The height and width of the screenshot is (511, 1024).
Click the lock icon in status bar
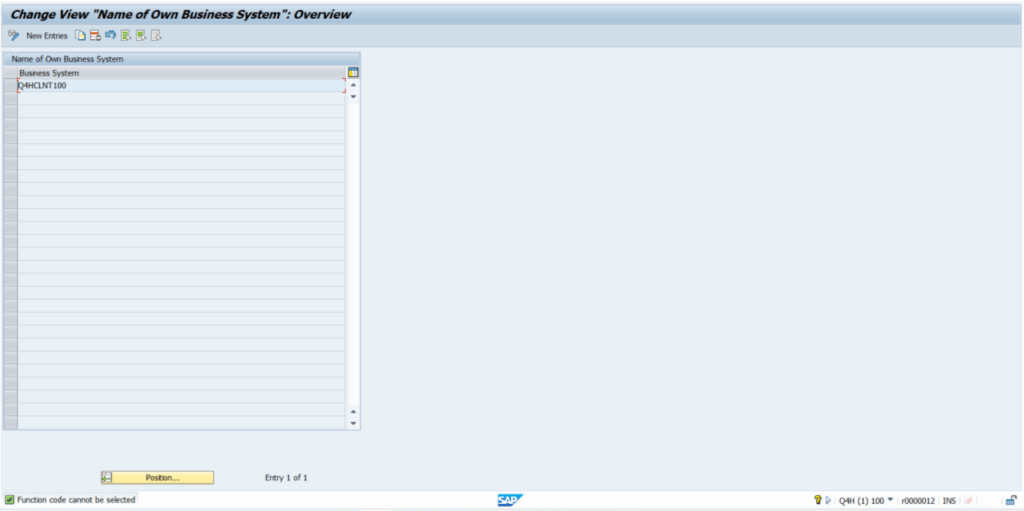pos(1011,499)
